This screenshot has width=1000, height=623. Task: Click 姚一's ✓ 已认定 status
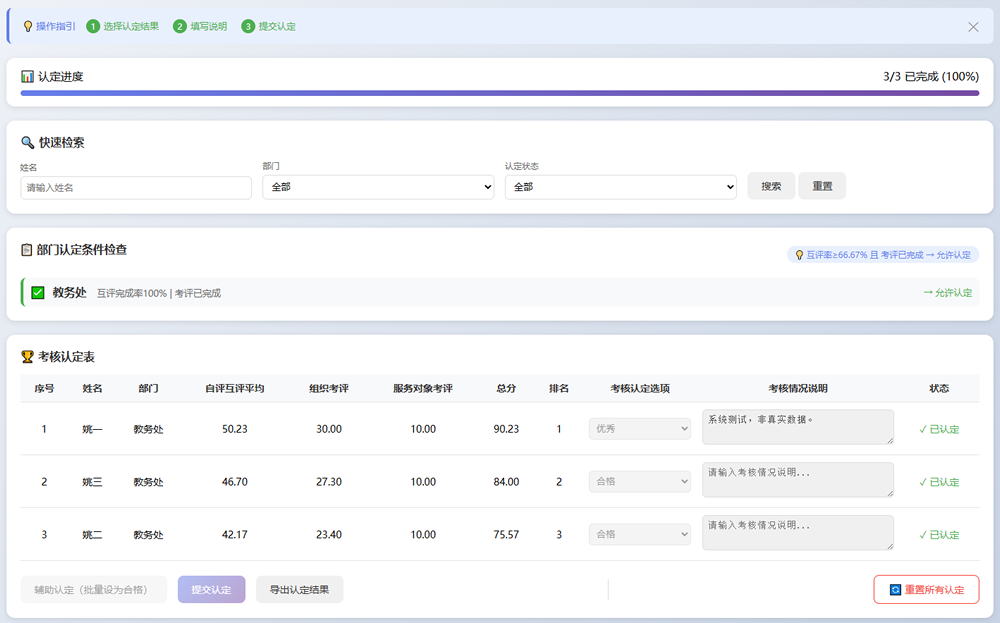point(939,429)
